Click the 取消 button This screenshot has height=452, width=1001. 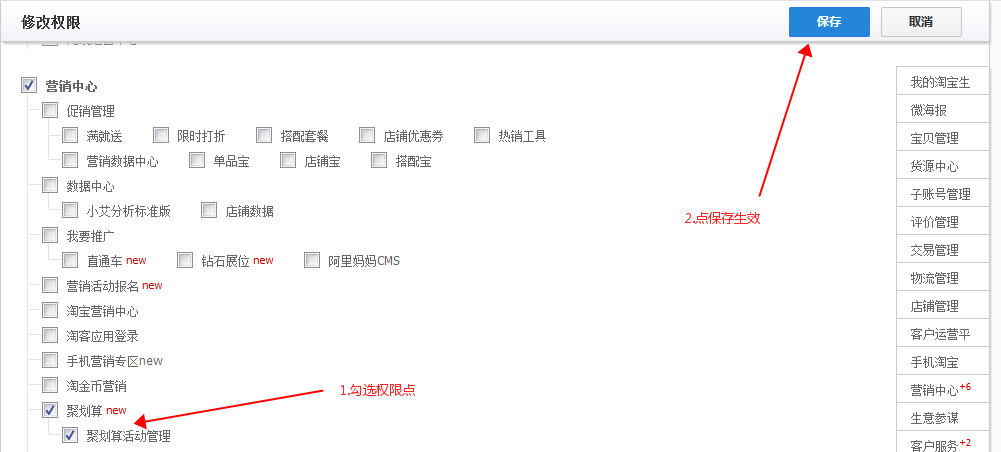click(x=921, y=22)
